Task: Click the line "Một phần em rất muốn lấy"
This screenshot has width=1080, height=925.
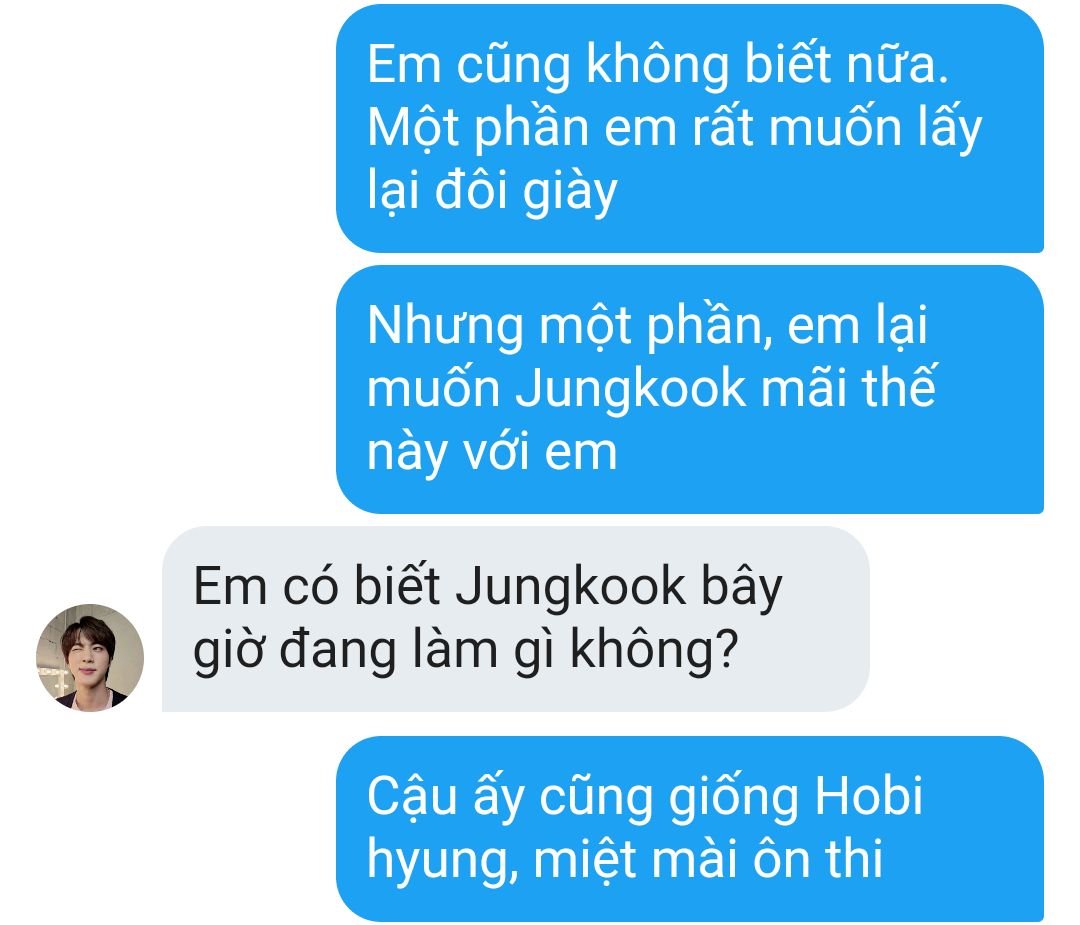Action: 674,129
